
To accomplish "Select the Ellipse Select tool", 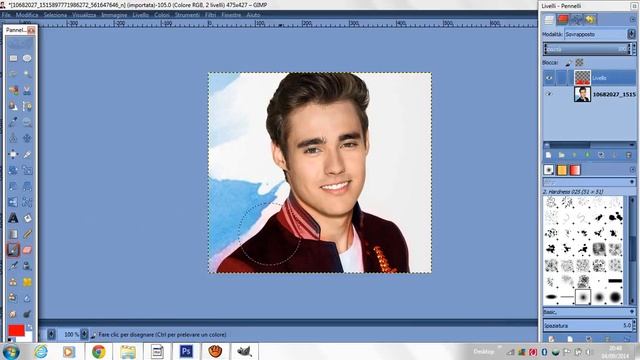I will coord(27,58).
